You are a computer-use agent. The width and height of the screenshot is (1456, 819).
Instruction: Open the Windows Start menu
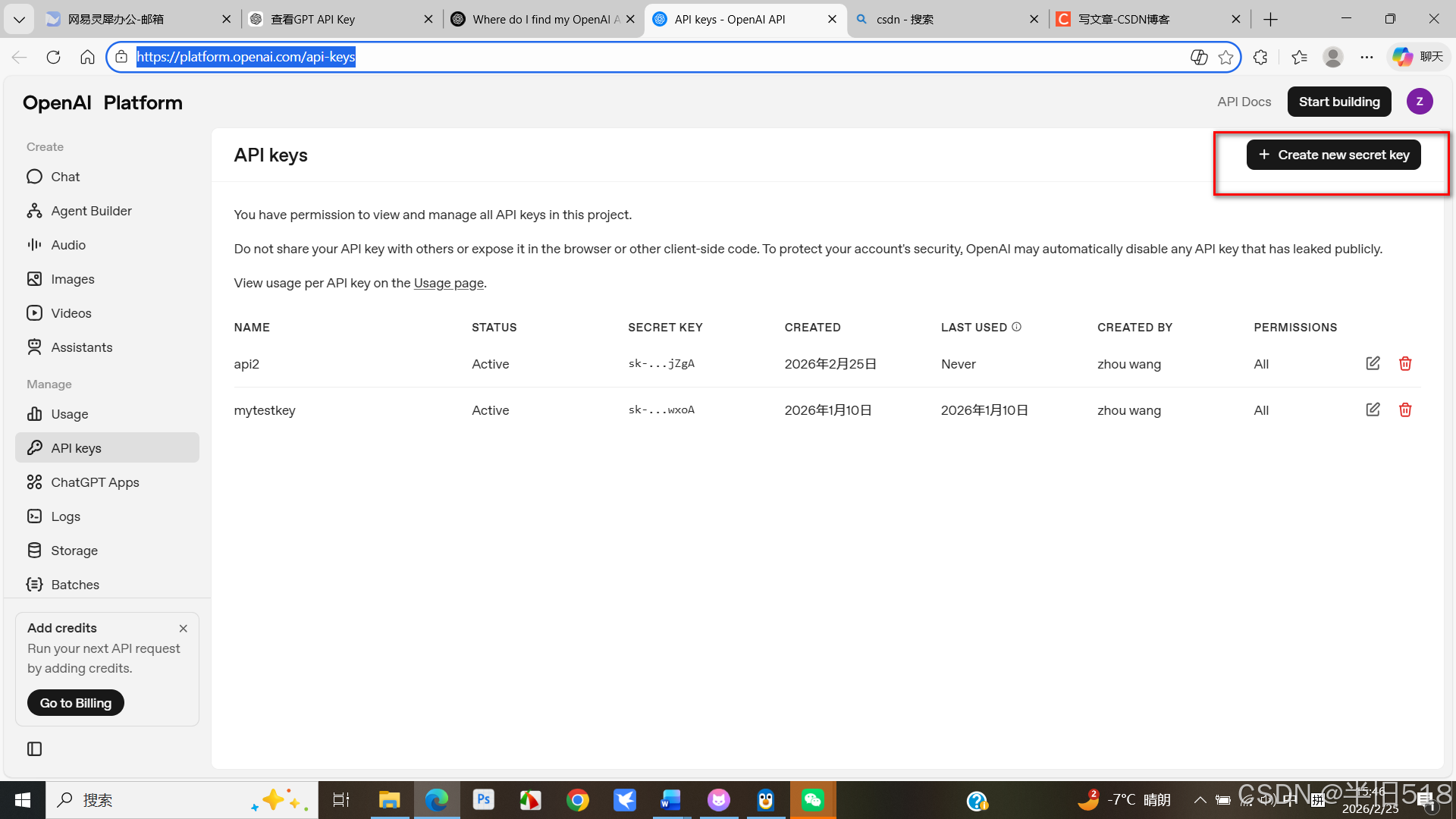[x=23, y=800]
